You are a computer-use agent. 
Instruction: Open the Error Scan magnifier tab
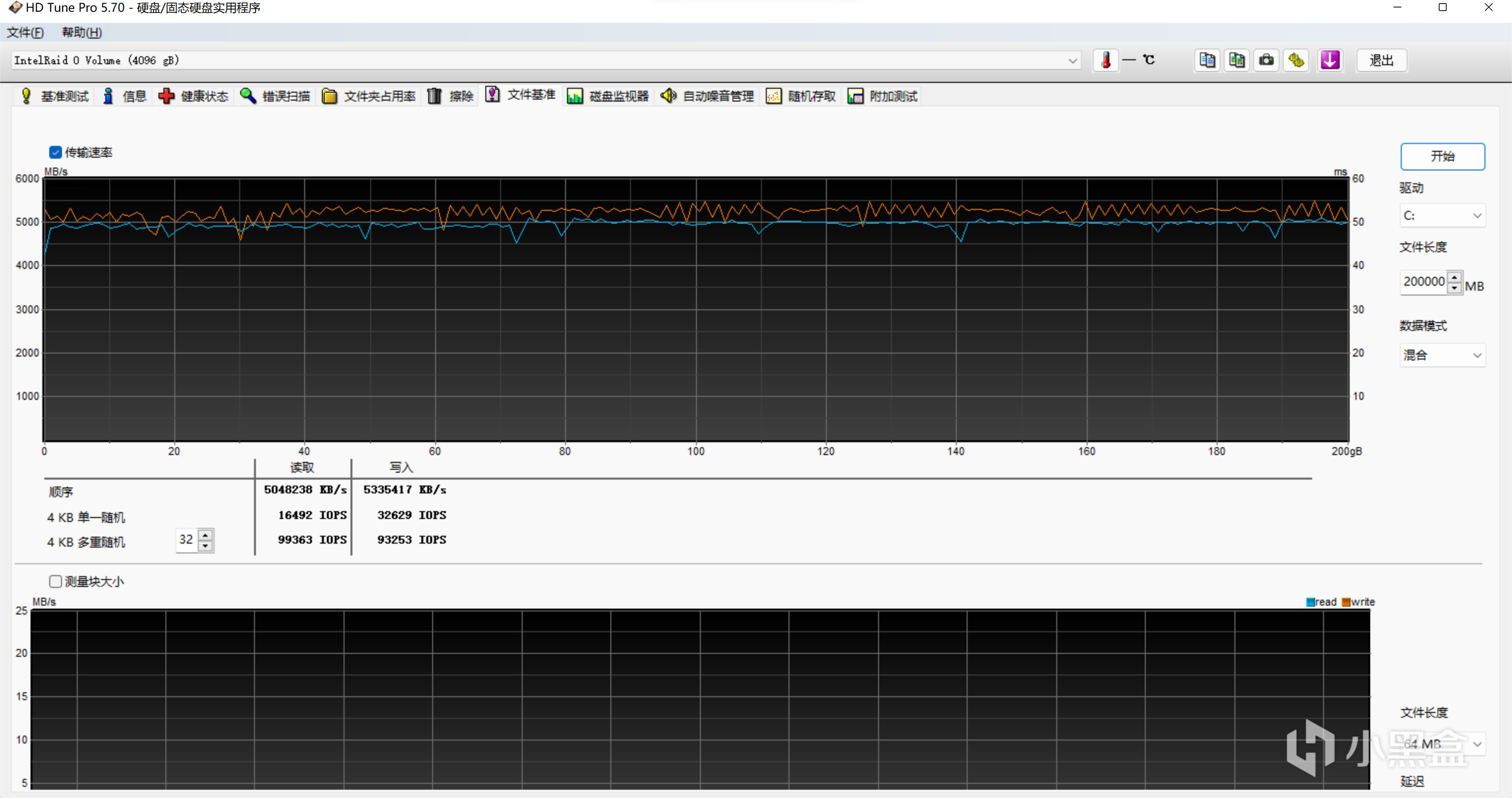click(275, 96)
